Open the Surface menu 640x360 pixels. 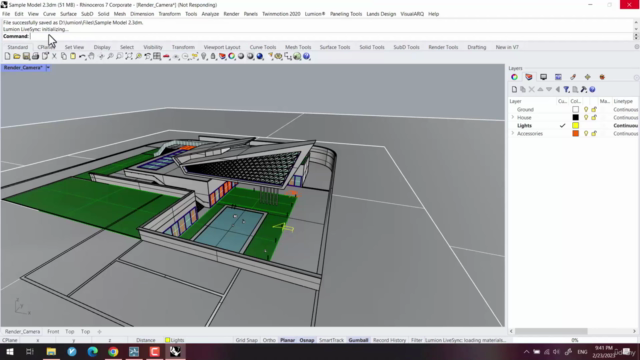coord(68,14)
